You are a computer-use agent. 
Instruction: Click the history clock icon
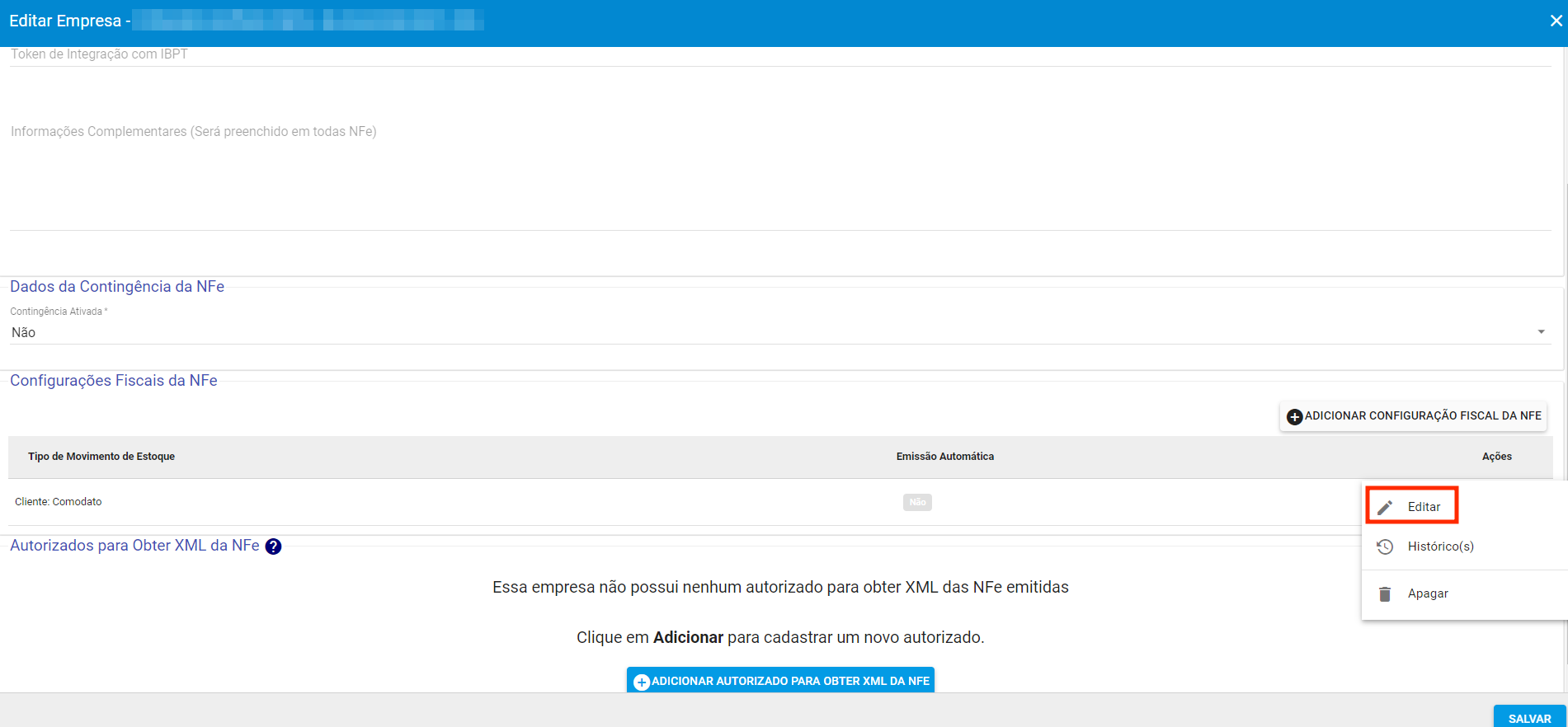[1385, 546]
